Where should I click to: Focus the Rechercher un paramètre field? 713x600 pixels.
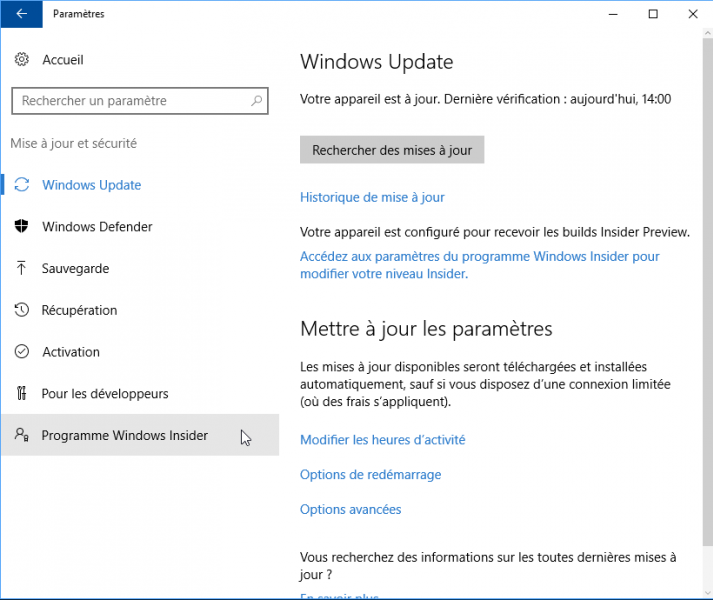pos(140,101)
